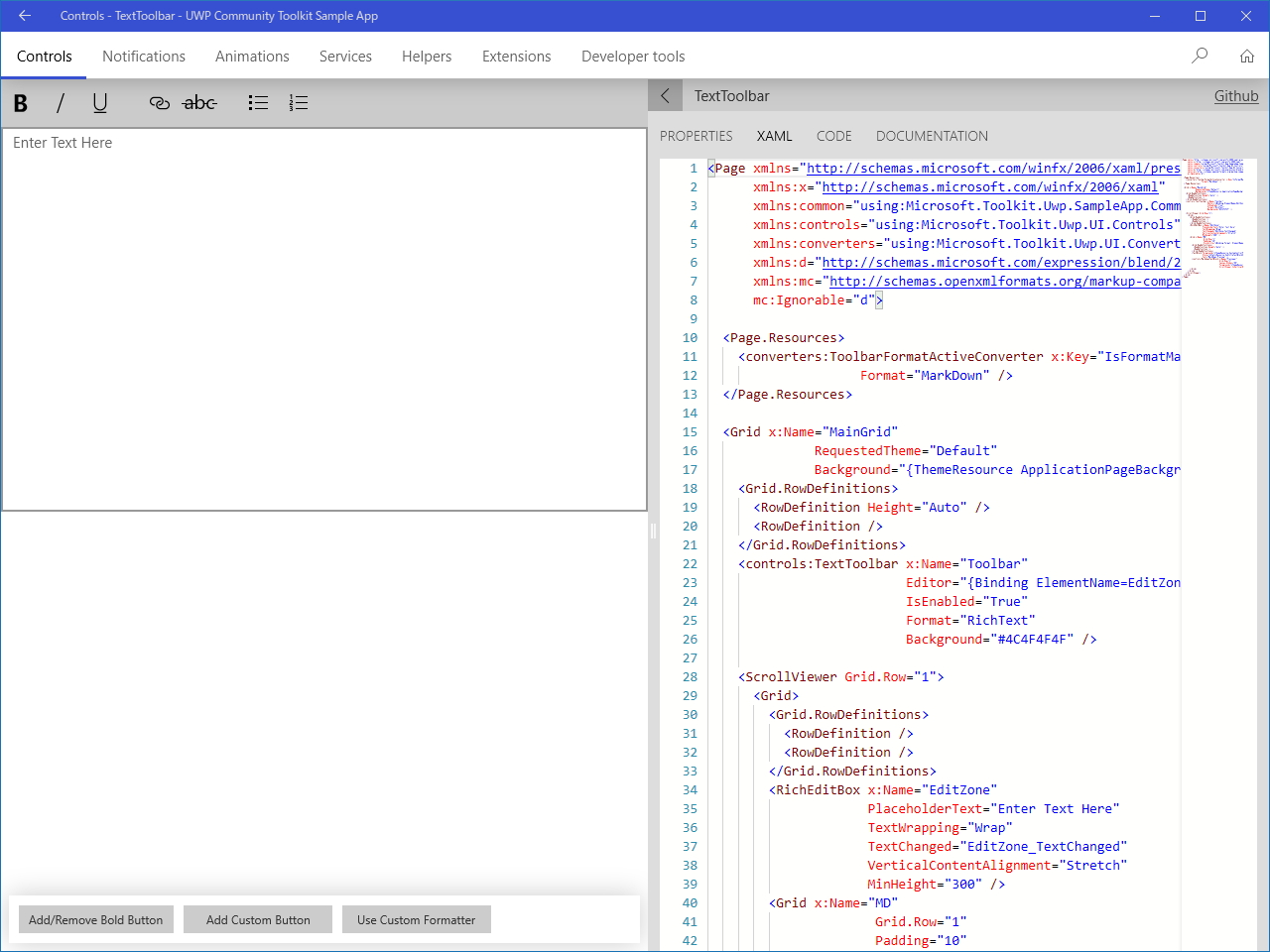
Task: Create a bulleted list
Action: (x=258, y=102)
